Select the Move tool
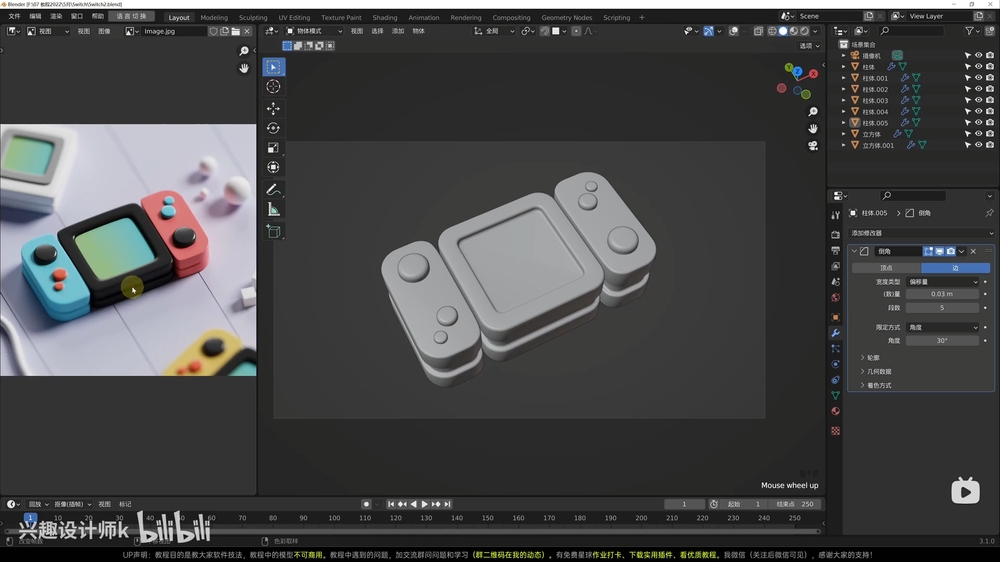Screen dimensions: 1000x562 [274, 108]
